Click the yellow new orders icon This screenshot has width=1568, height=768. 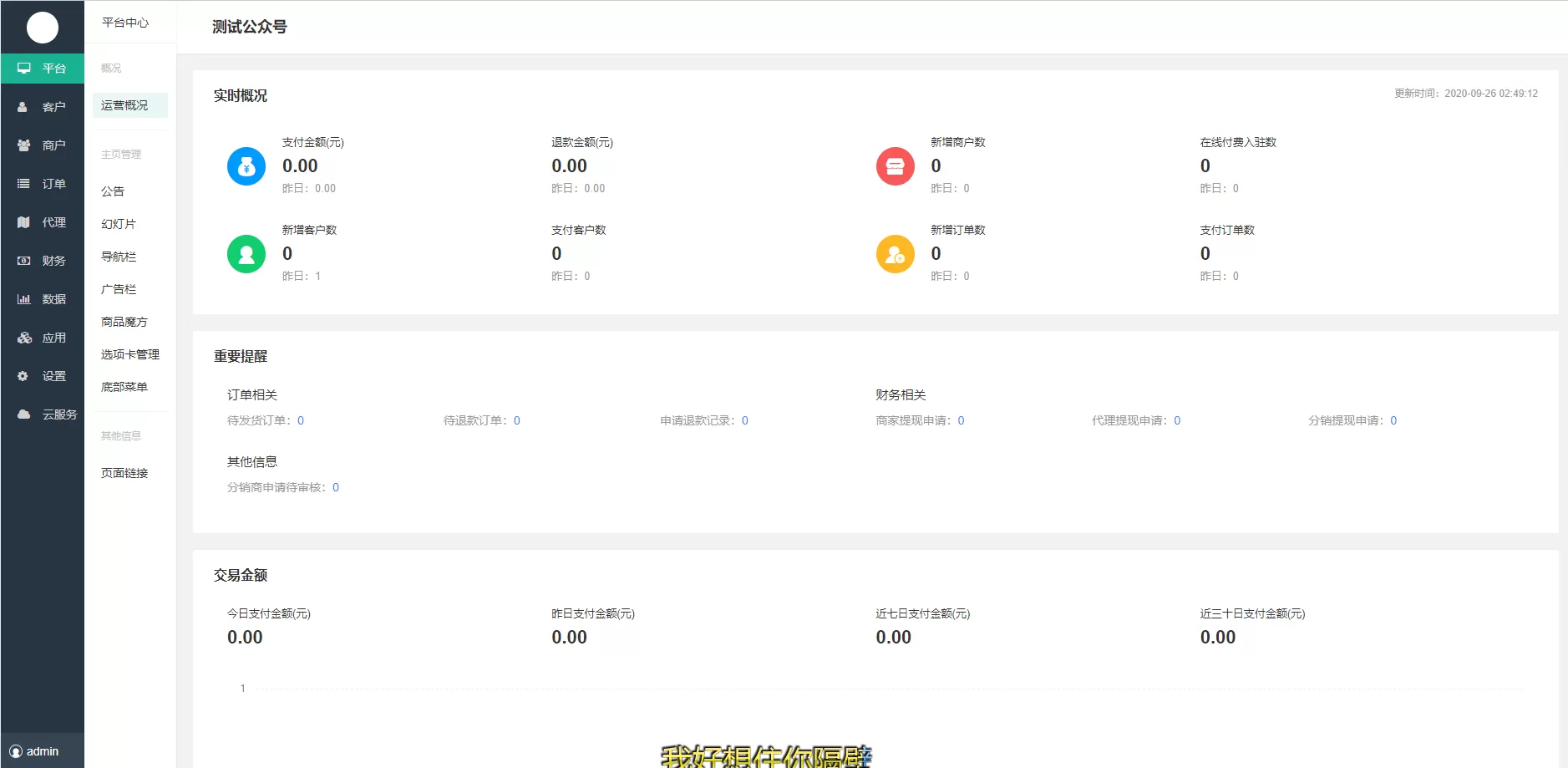[895, 254]
